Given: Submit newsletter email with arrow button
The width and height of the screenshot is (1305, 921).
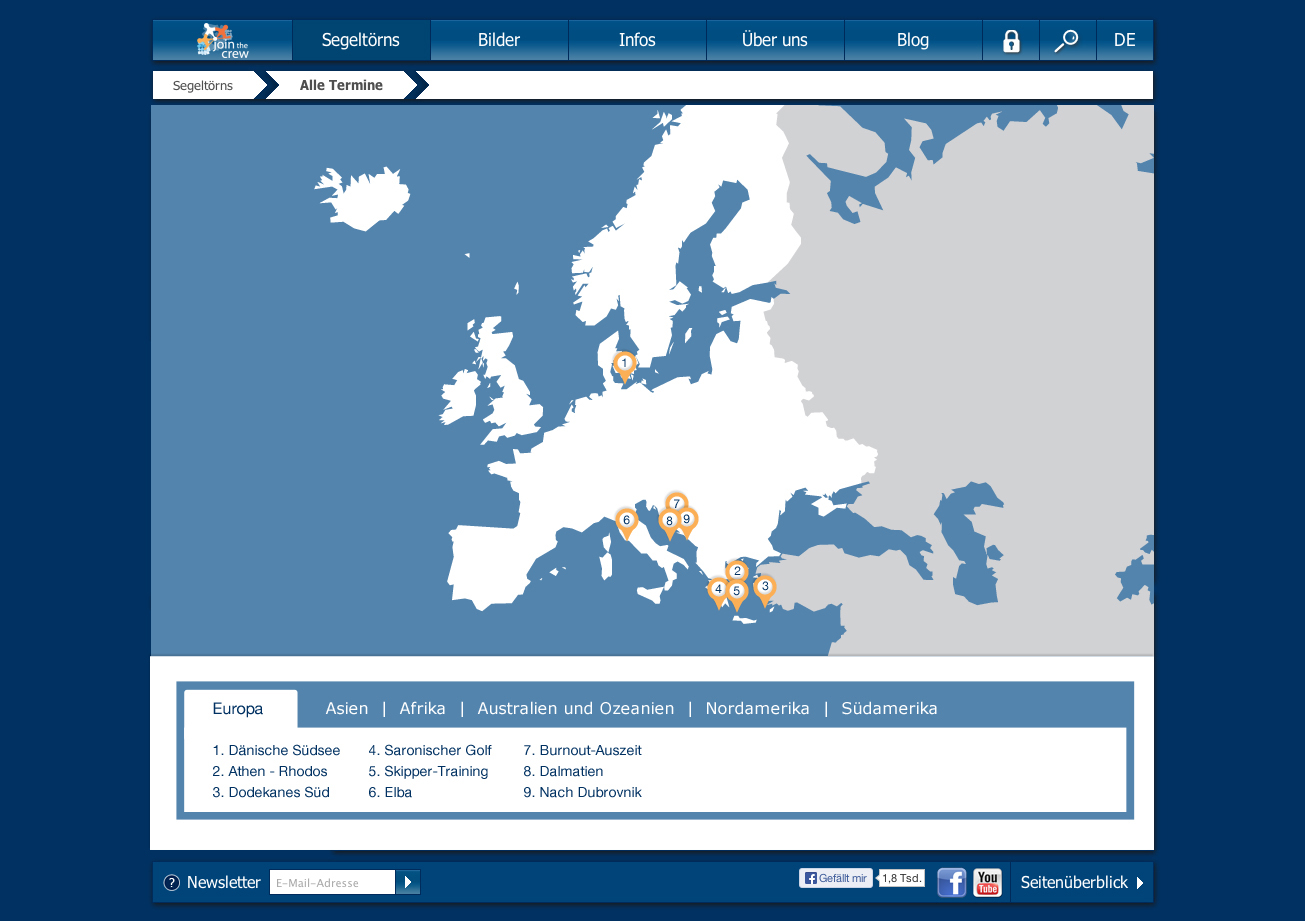Looking at the screenshot, I should point(408,882).
